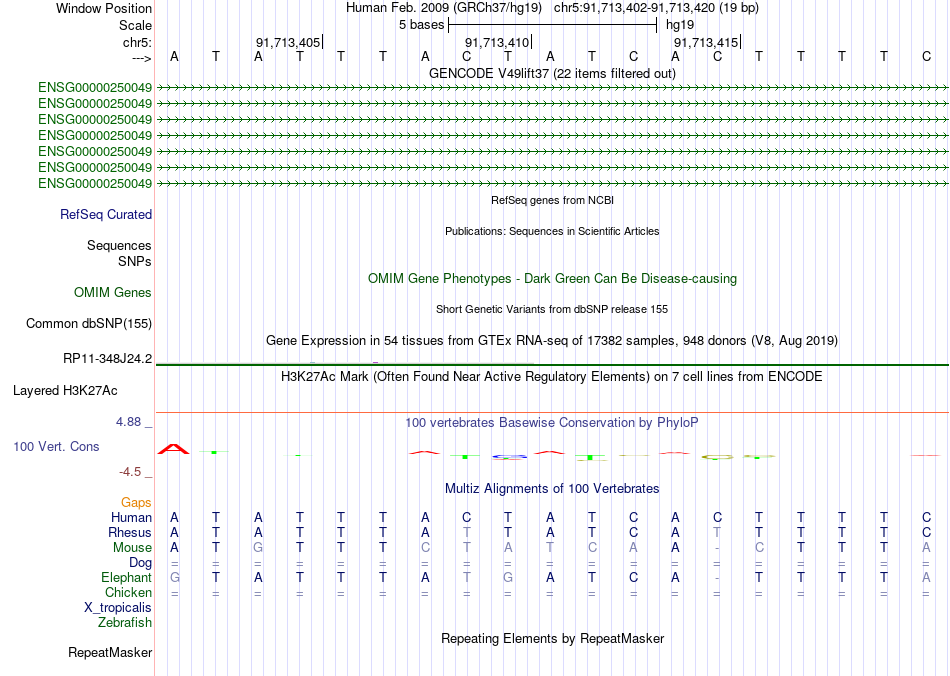Viewport: 950px width, 676px height.
Task: Click the RP11-348J24.2 gene label
Action: [107, 359]
